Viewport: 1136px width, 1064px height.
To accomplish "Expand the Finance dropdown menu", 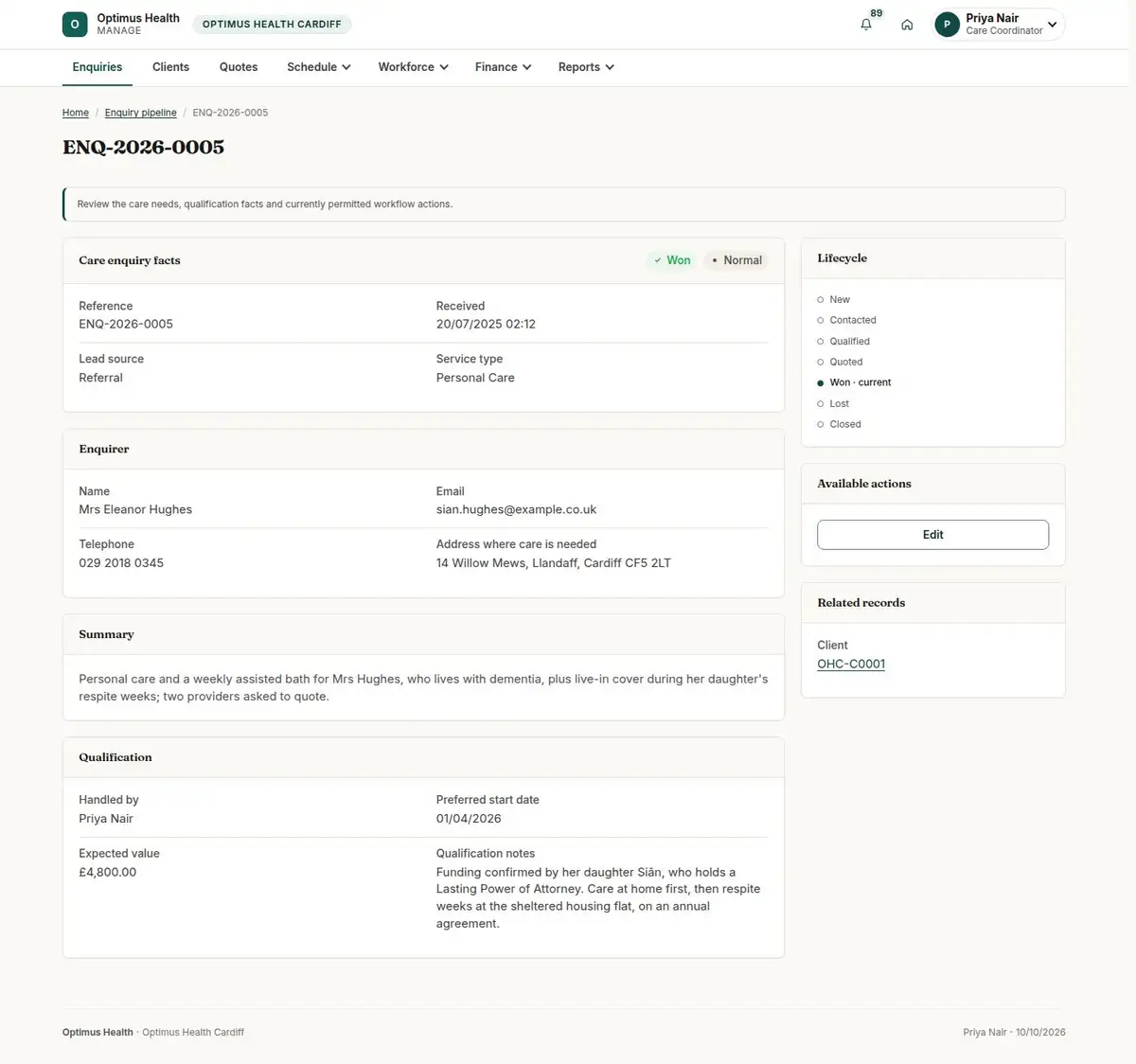I will click(503, 67).
